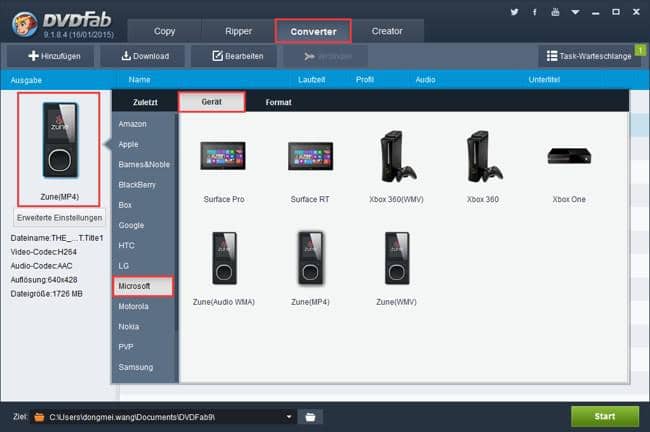Switch to the Converter tab
The height and width of the screenshot is (432, 650).
click(313, 31)
